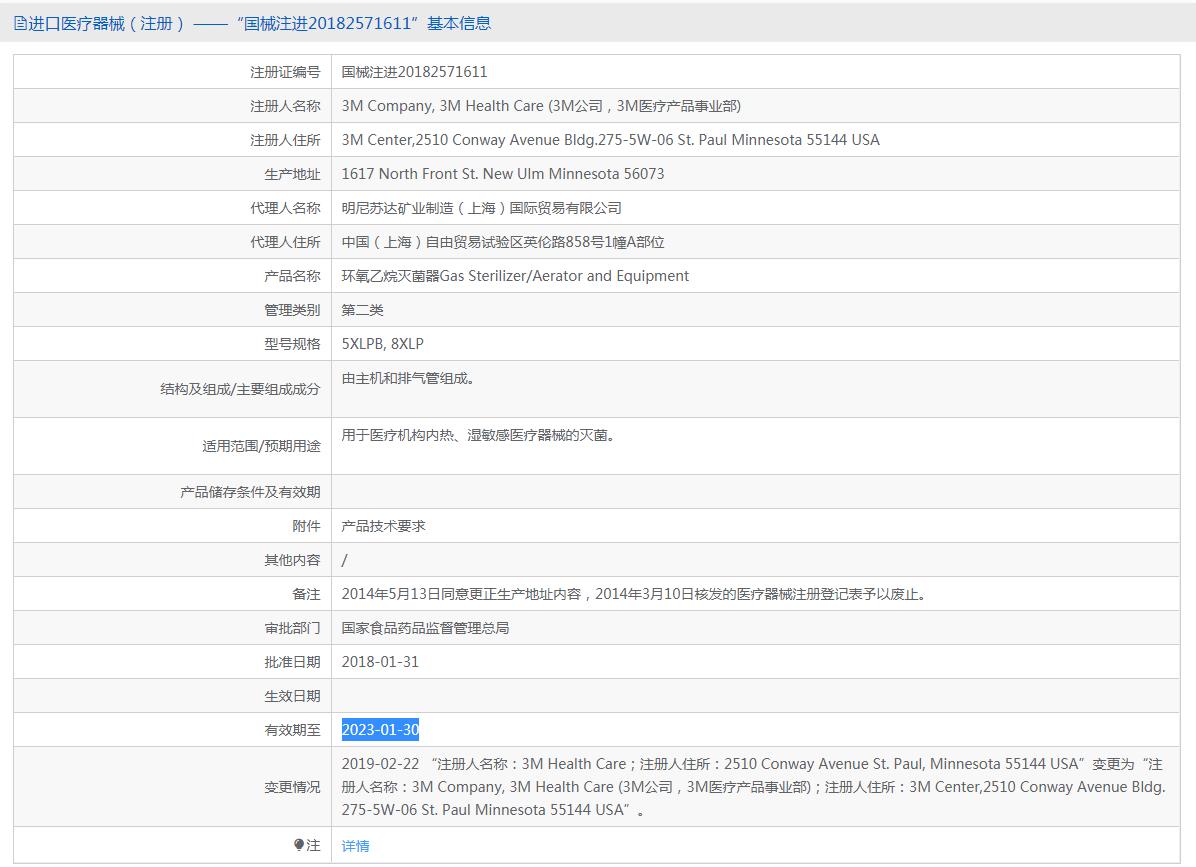Click the document icon in the header
1196x867 pixels.
(20, 24)
